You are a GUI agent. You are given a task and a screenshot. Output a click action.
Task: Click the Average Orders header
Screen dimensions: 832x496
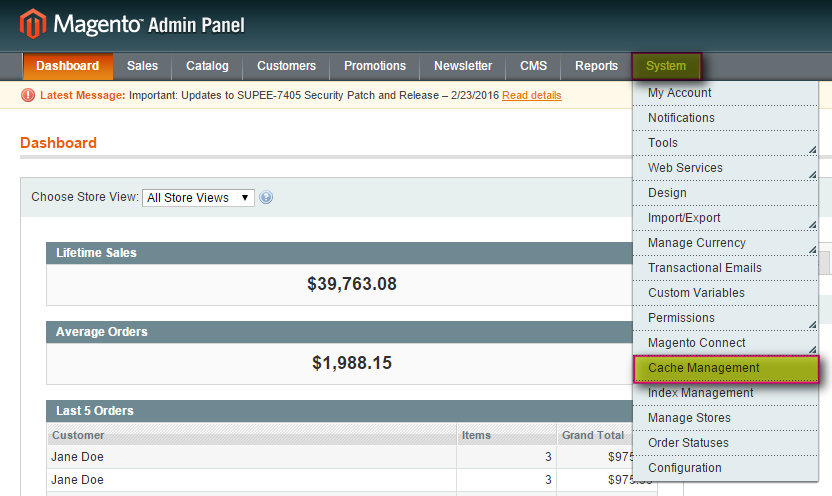pos(340,332)
